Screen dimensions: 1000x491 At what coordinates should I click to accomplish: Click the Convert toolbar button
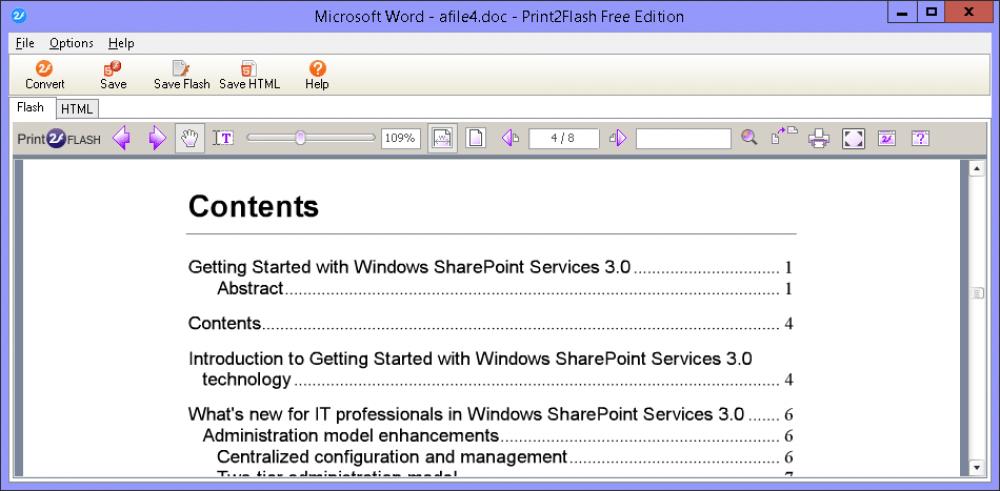point(45,75)
